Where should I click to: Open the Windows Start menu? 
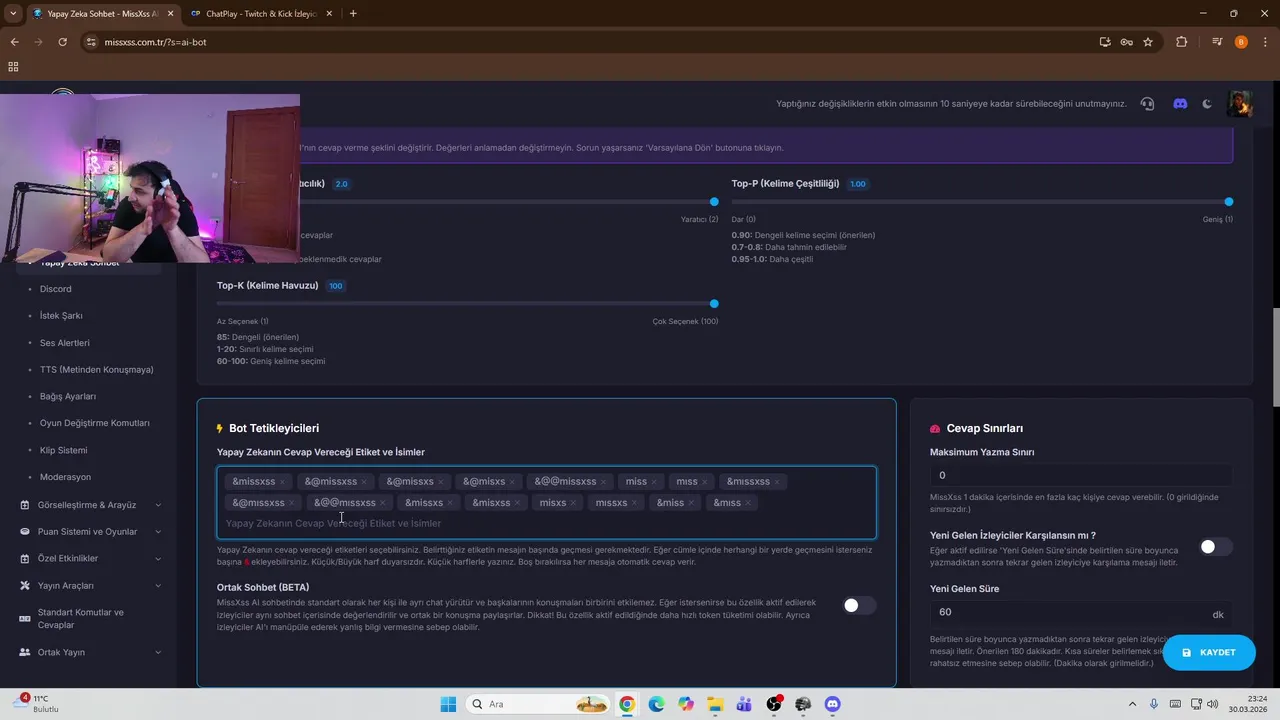(448, 704)
